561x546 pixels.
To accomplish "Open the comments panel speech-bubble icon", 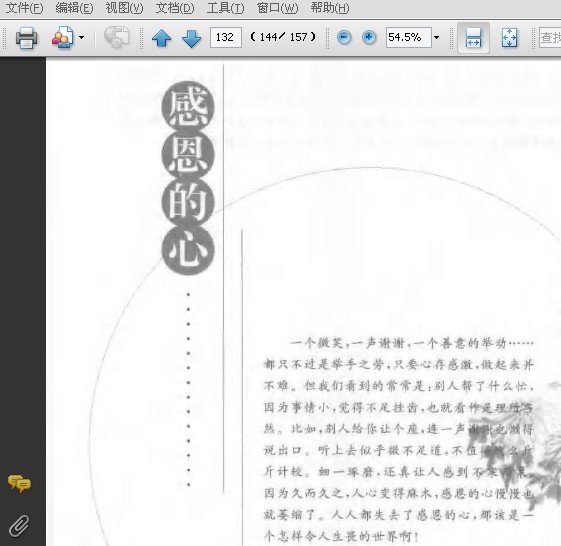I will pyautogui.click(x=19, y=484).
